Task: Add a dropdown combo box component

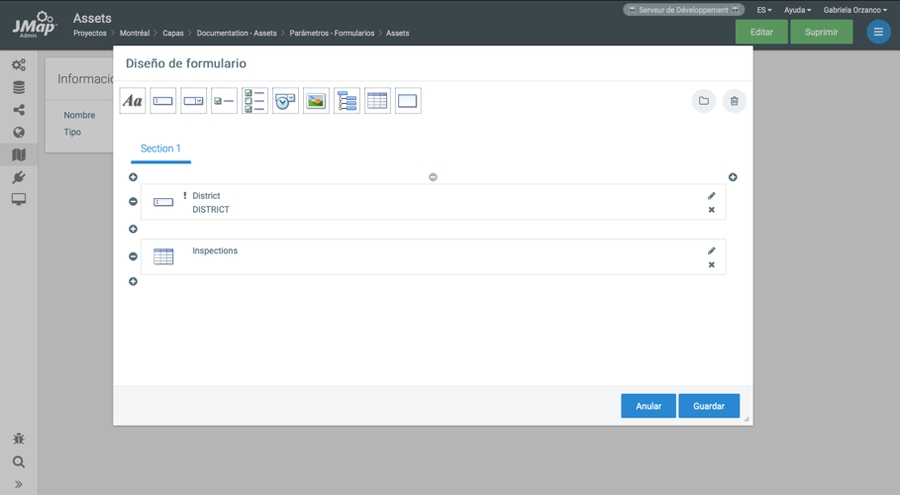Action: [x=194, y=101]
